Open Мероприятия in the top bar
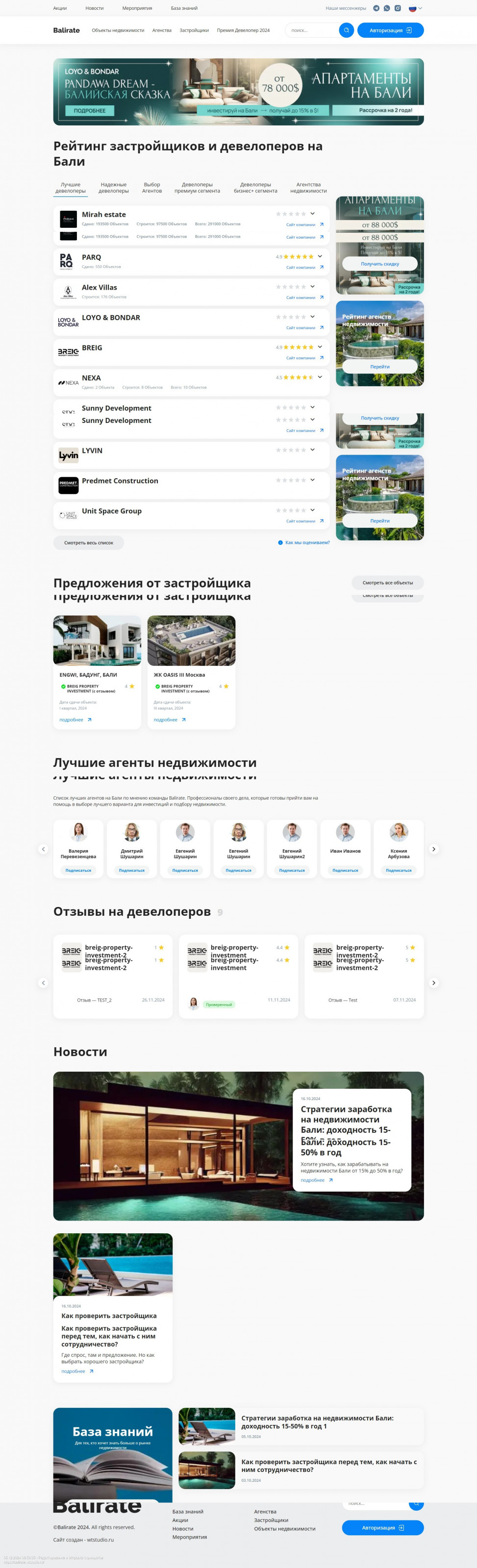This screenshot has width=477, height=1568. click(x=137, y=8)
